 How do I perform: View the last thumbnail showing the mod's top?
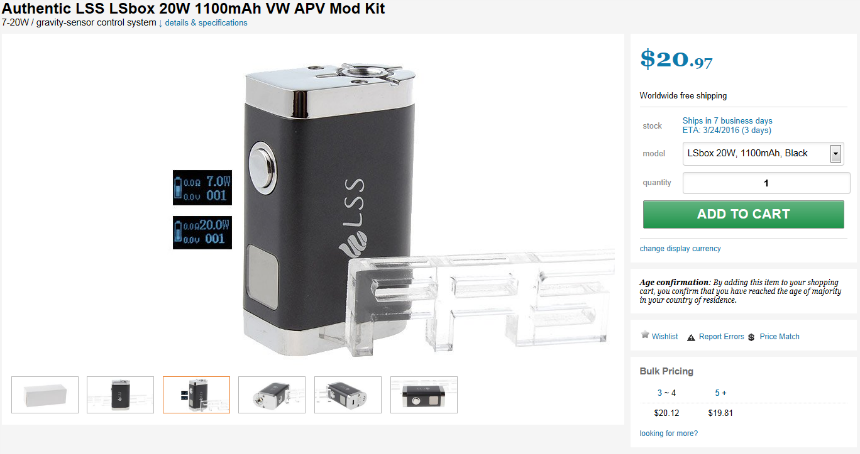424,395
